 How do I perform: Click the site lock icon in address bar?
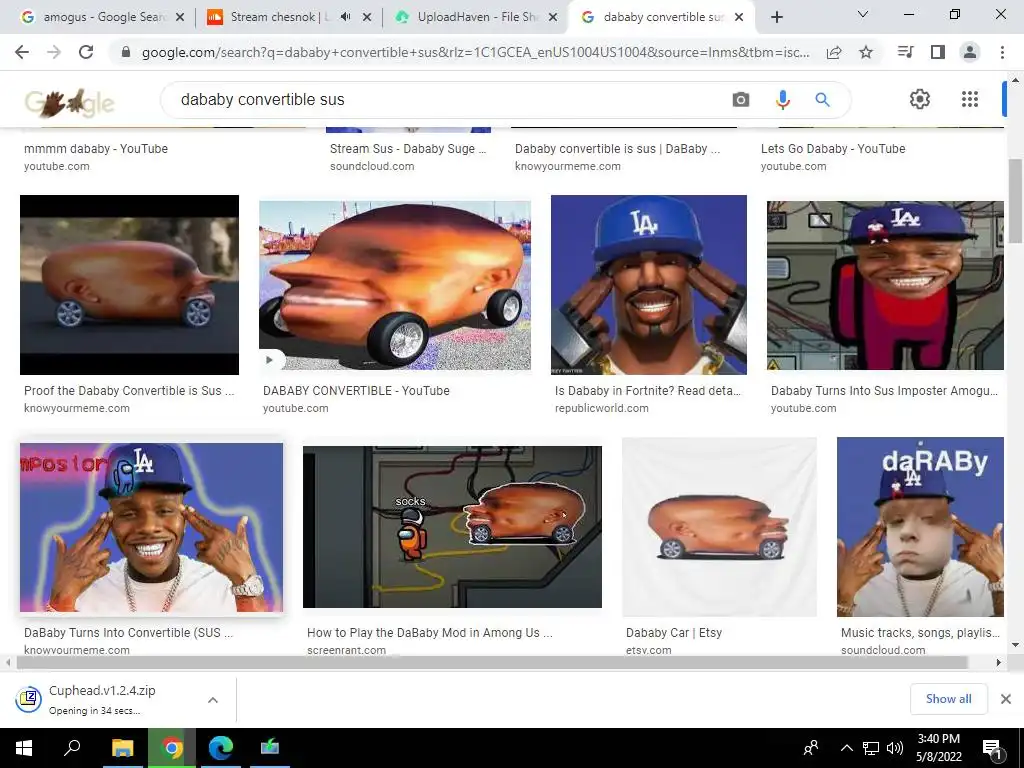coord(126,52)
